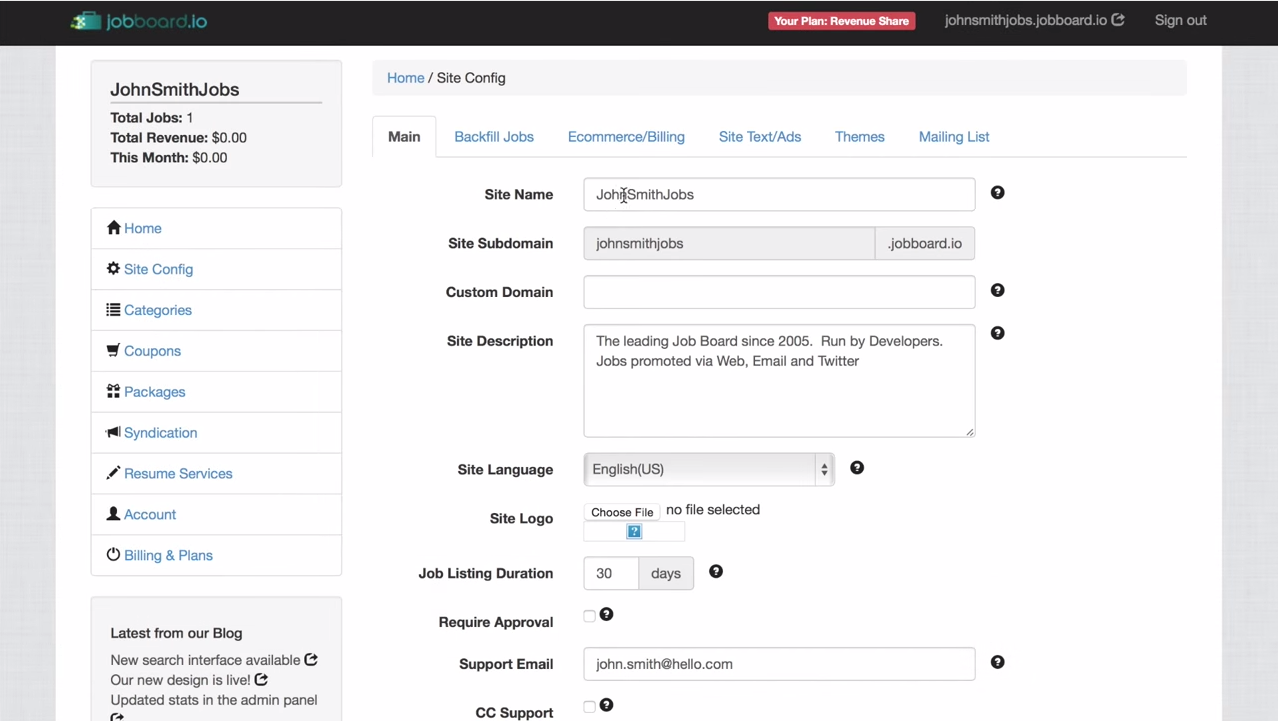This screenshot has height=721, width=1278.
Task: Click inside the Custom Domain field
Action: 779,292
